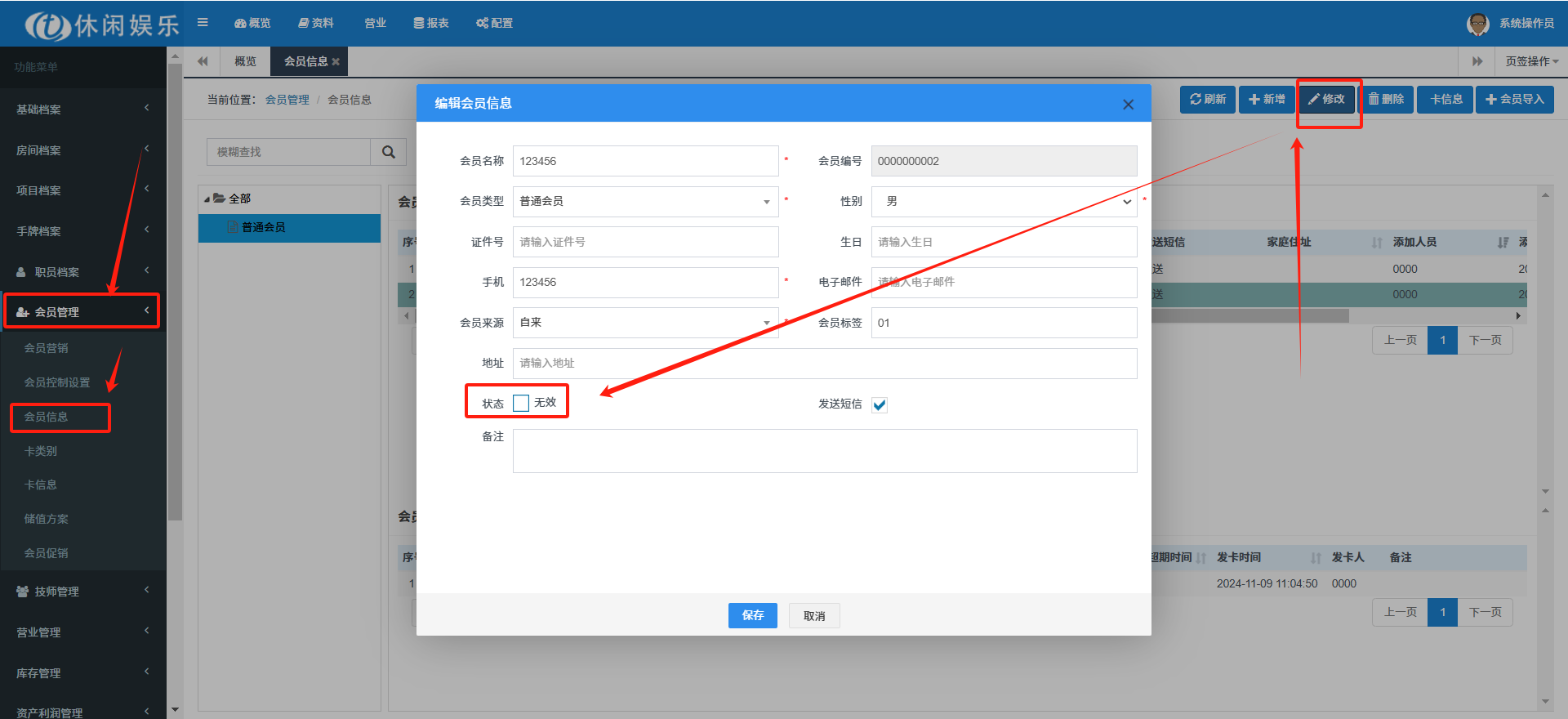Check the 无效 status checkbox
This screenshot has height=719, width=1568.
pos(521,403)
